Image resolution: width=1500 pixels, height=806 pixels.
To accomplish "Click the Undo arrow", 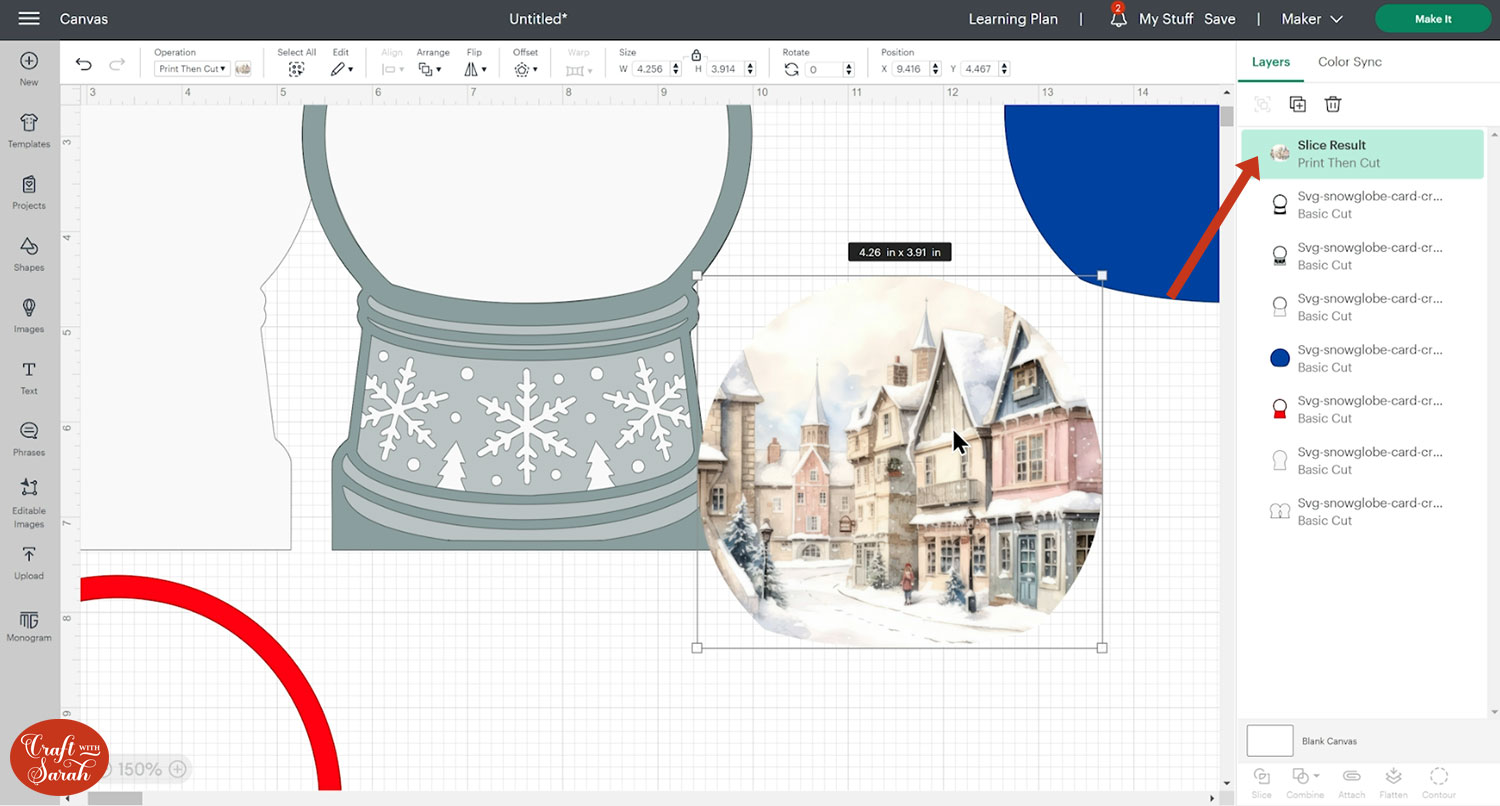I will tap(84, 65).
